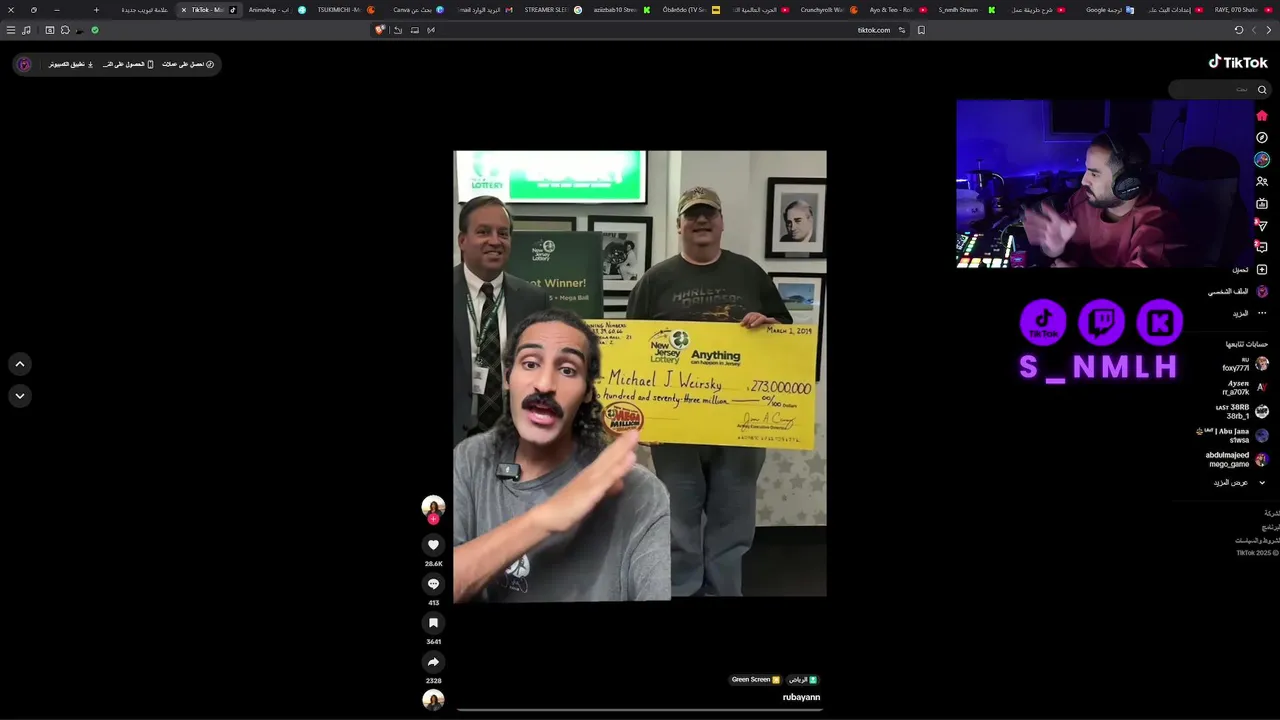Open creator avatar above like button
The width and height of the screenshot is (1280, 720).
(433, 506)
